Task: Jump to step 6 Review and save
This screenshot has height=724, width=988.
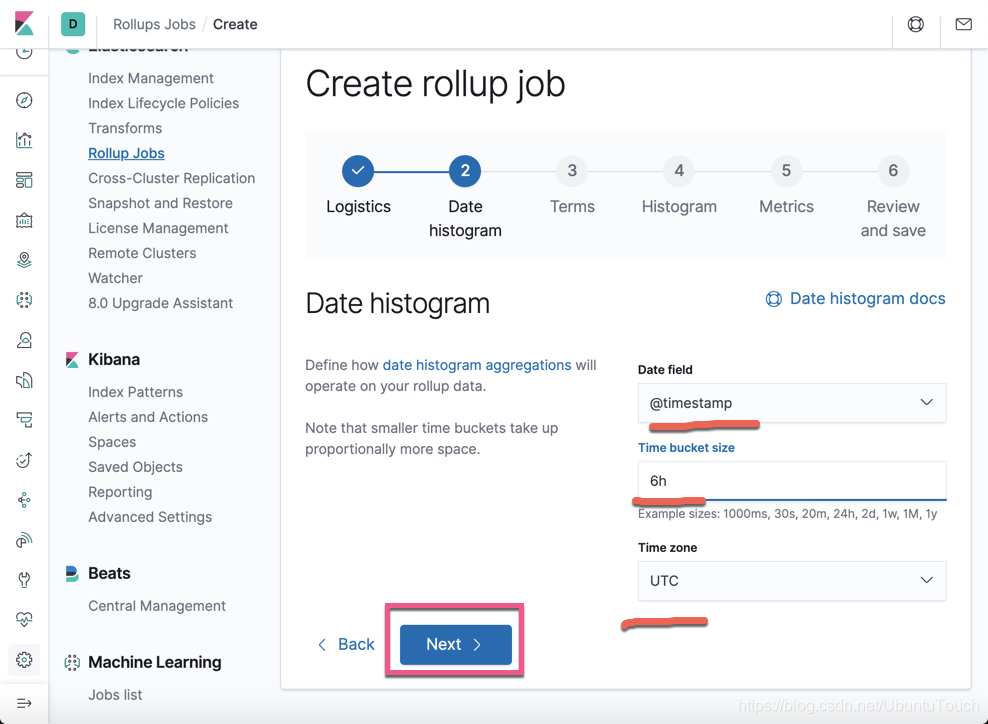Action: coord(893,171)
